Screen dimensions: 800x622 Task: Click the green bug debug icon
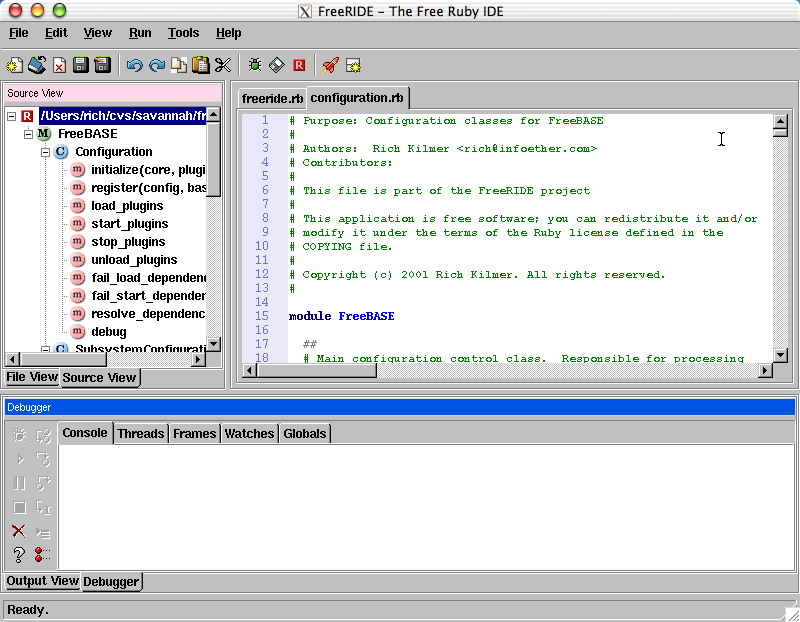(255, 65)
